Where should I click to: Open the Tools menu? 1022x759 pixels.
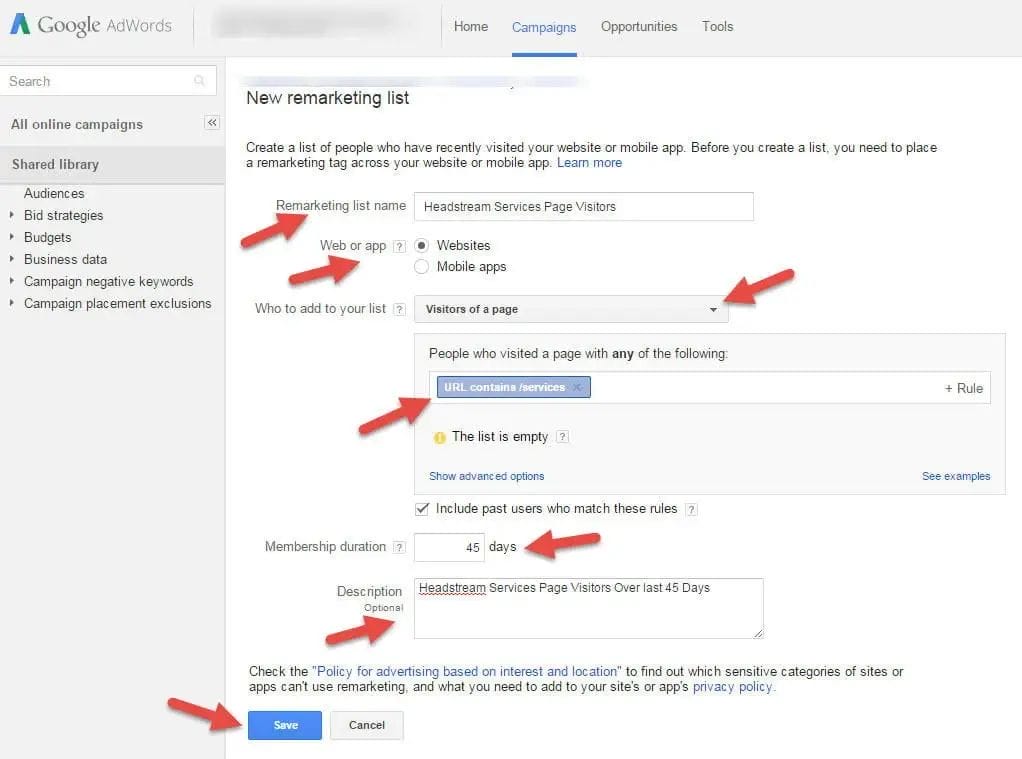point(717,27)
